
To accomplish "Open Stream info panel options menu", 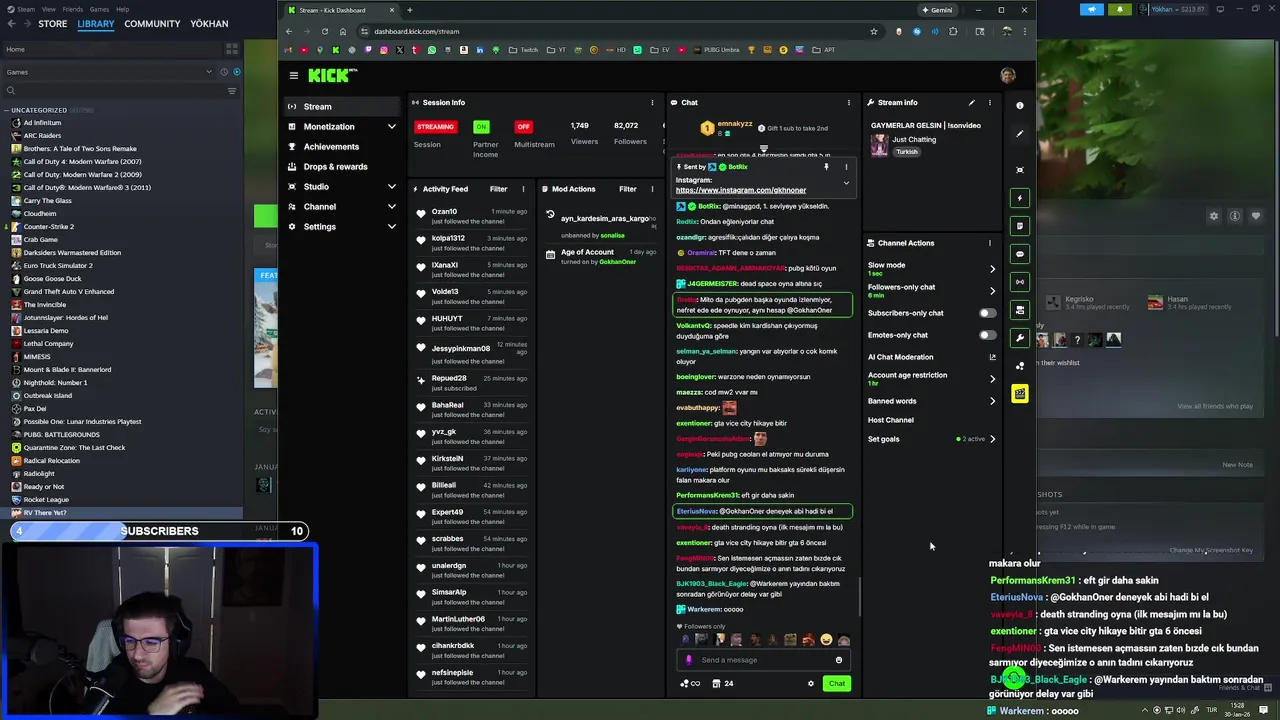I will click(990, 102).
